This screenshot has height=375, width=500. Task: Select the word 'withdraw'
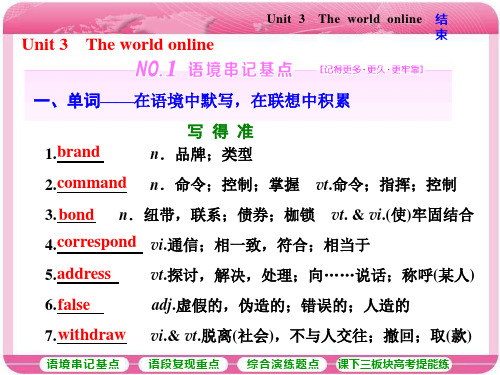tap(92, 335)
